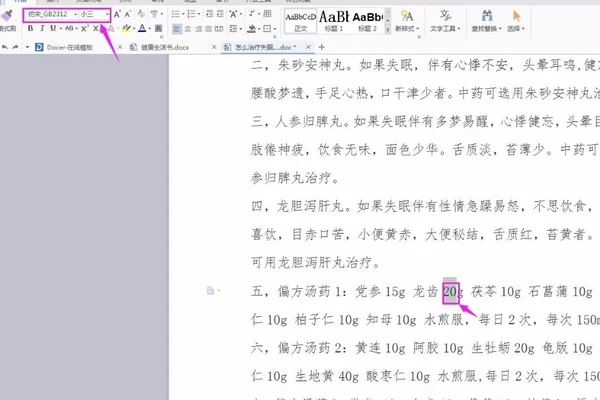Close the Docer-在线模板 tab
Viewport: 600px width, 400px height.
(120, 47)
